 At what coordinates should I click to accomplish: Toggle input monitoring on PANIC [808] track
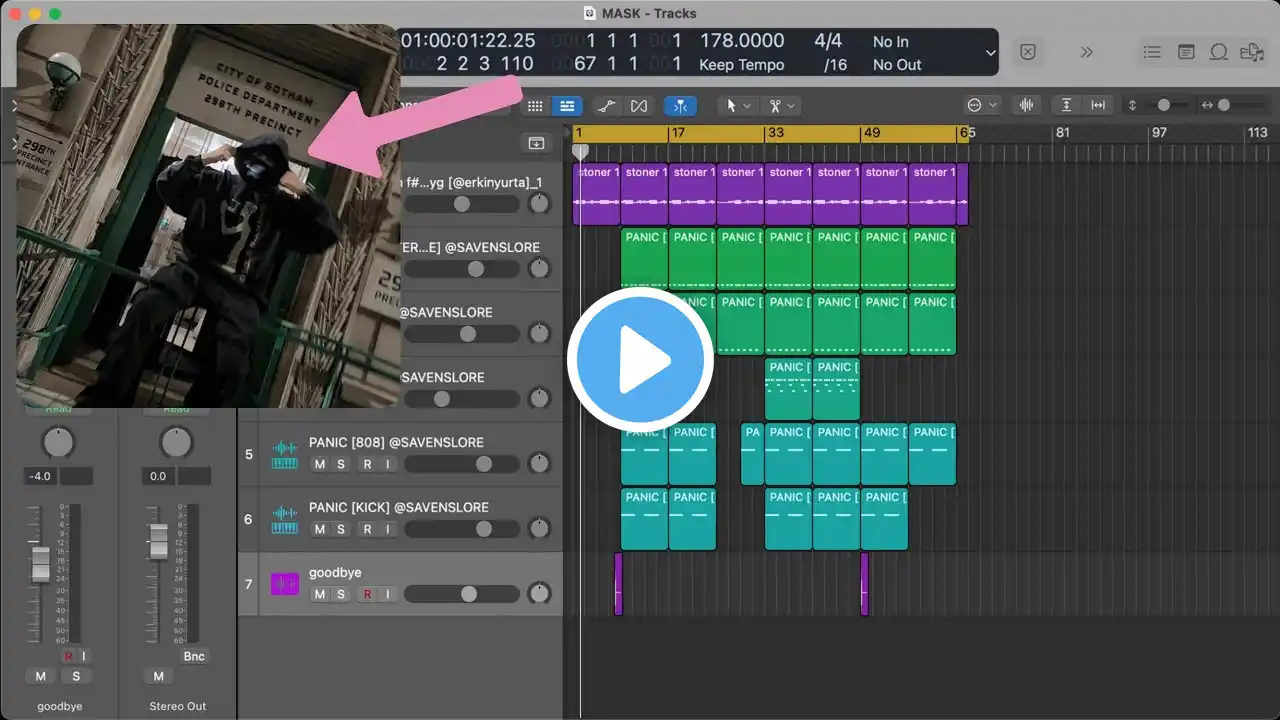[x=388, y=464]
